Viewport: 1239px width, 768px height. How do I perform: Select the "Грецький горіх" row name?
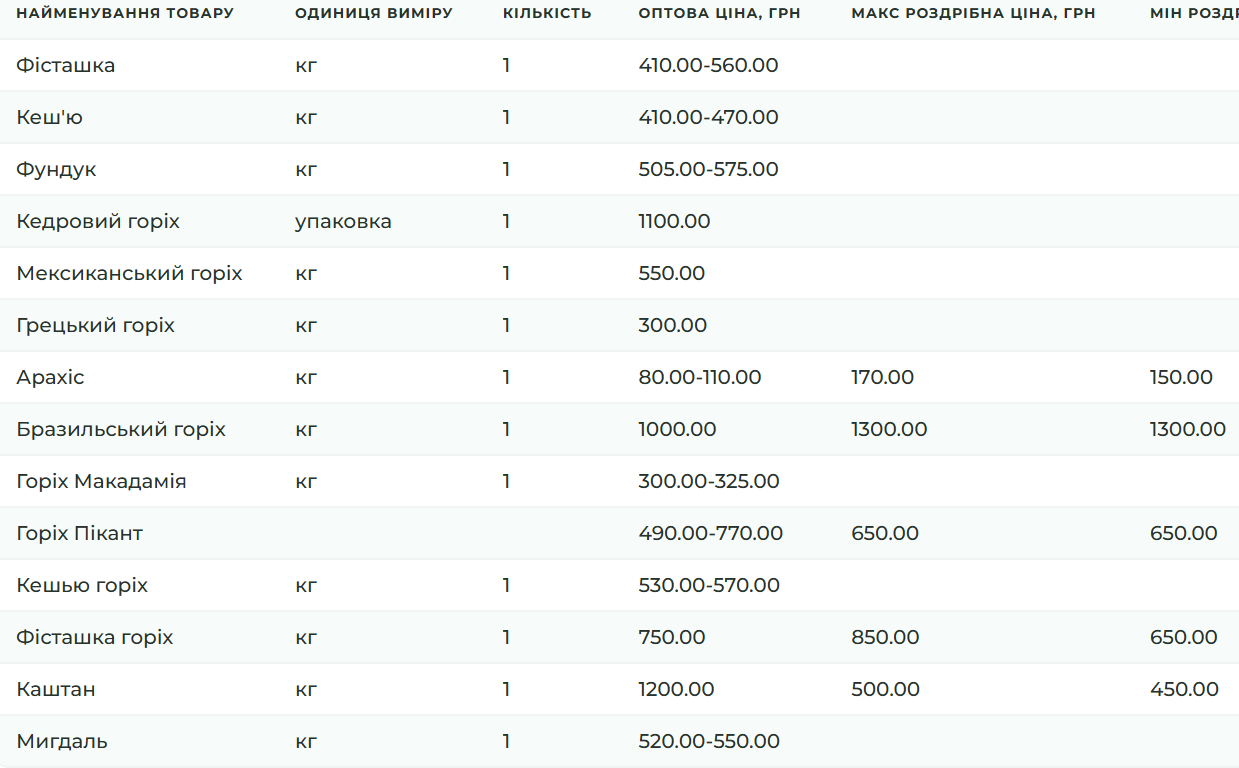[95, 325]
